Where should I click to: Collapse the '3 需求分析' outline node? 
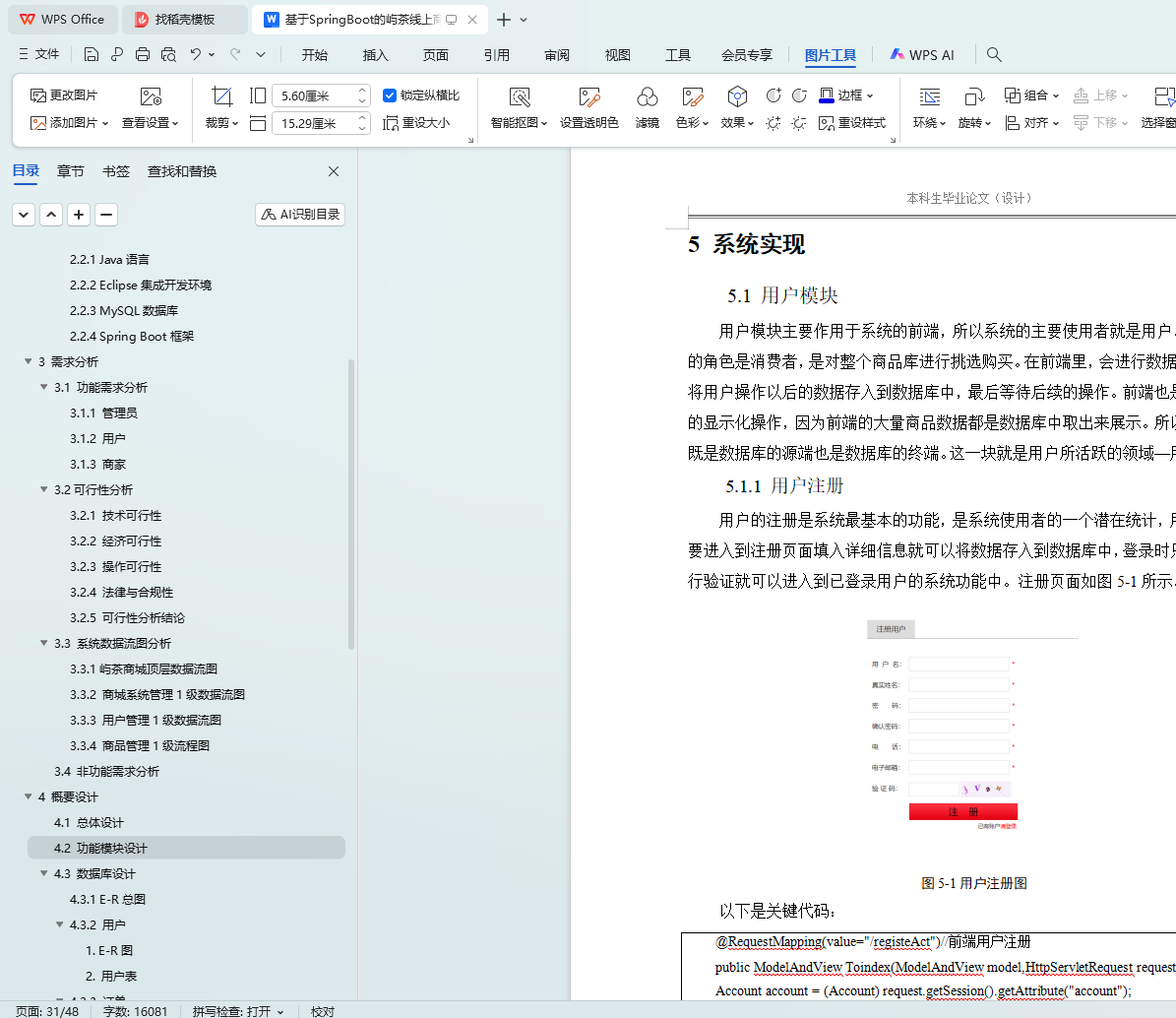28,361
